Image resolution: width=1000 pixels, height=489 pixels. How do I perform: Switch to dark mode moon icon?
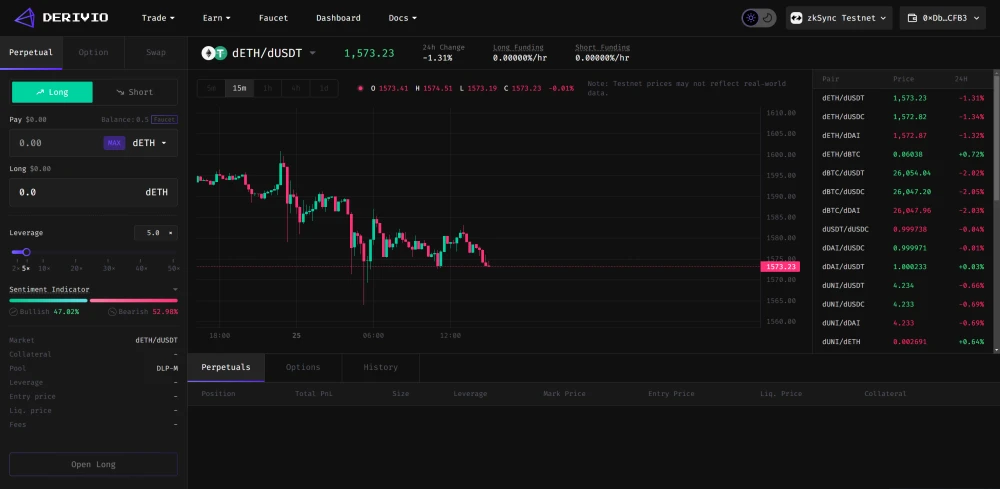767,18
